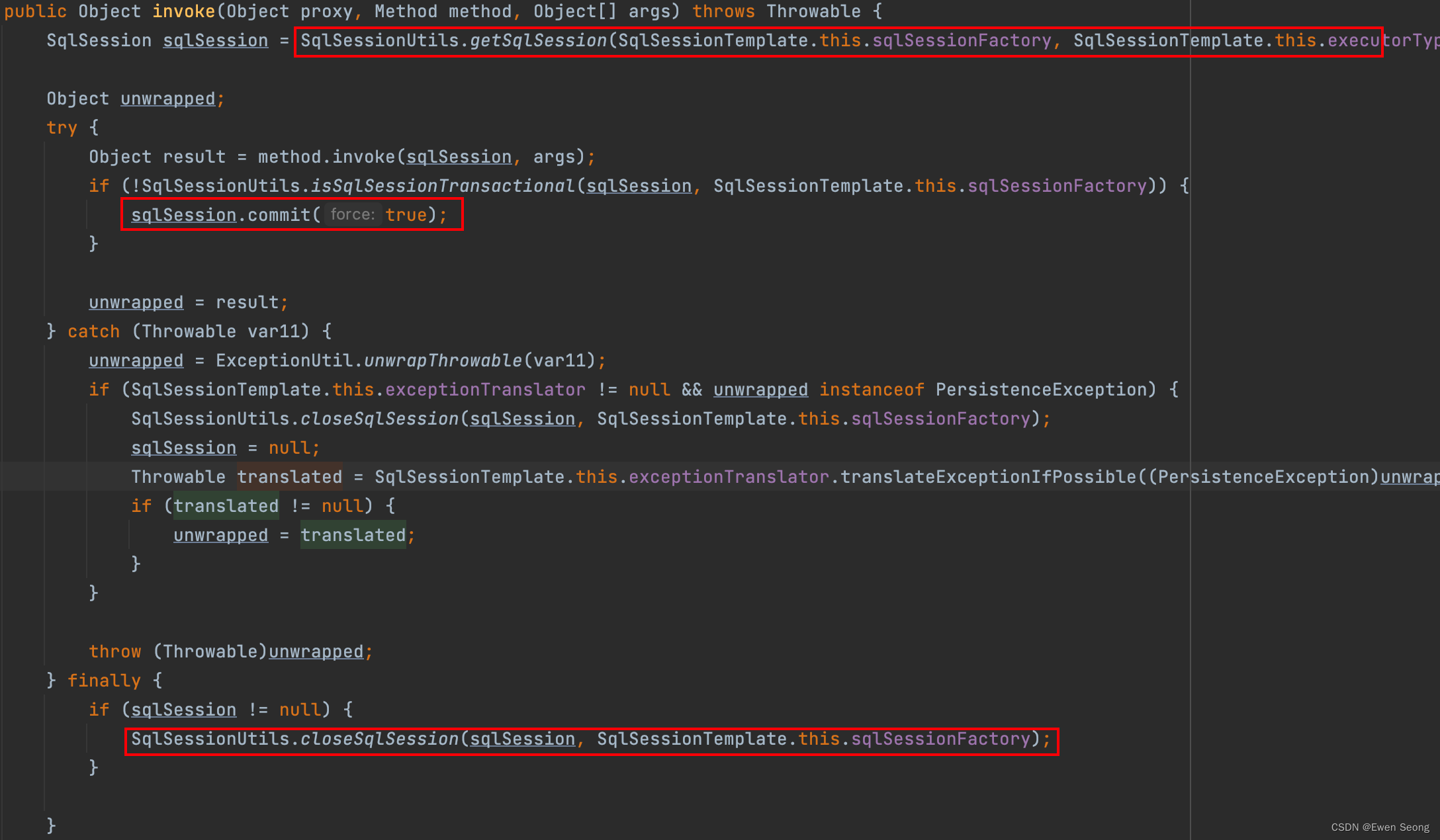
Task: Click var11 in catch clause
Action: pyautogui.click(x=273, y=331)
